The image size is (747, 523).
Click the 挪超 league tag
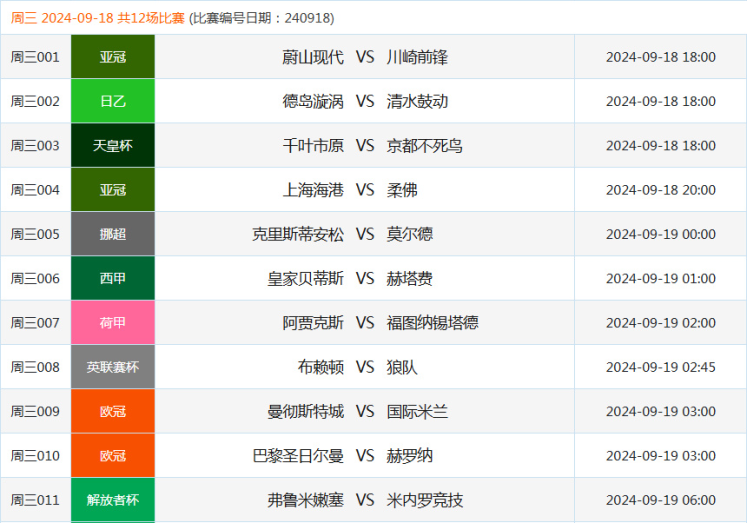pyautogui.click(x=113, y=234)
